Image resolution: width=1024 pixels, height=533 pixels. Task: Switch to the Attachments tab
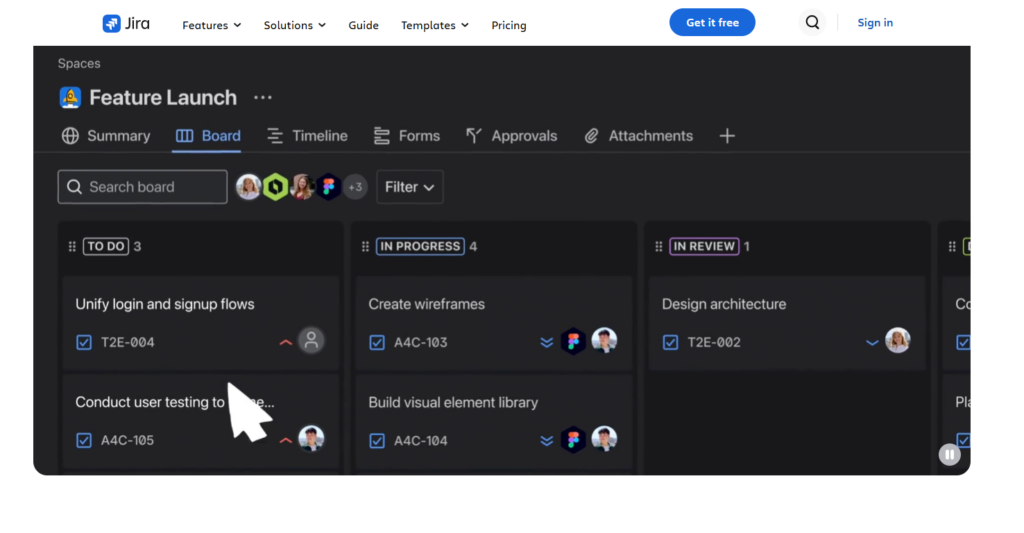(x=638, y=136)
